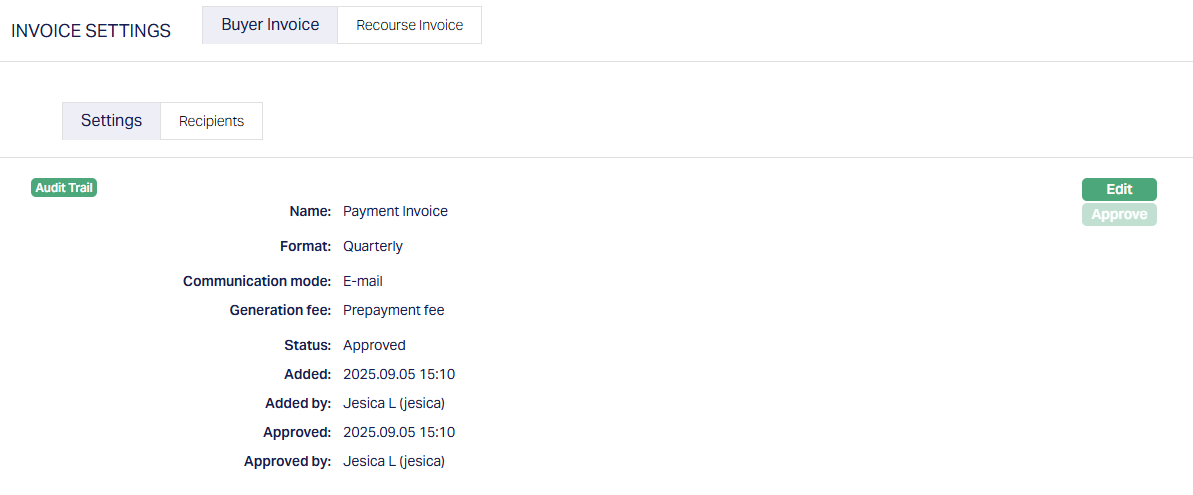The image size is (1193, 495).
Task: Click the Added by user name
Action: (x=393, y=403)
